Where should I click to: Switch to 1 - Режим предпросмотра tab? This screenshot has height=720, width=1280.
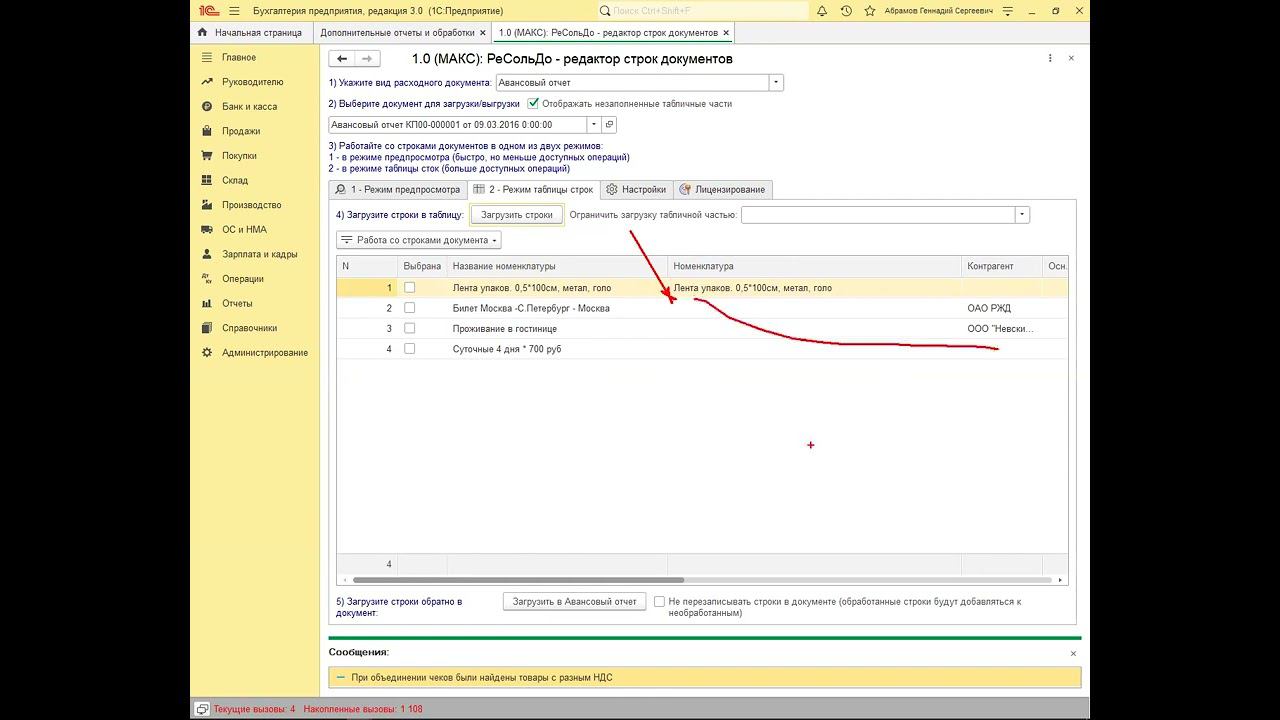click(x=397, y=189)
